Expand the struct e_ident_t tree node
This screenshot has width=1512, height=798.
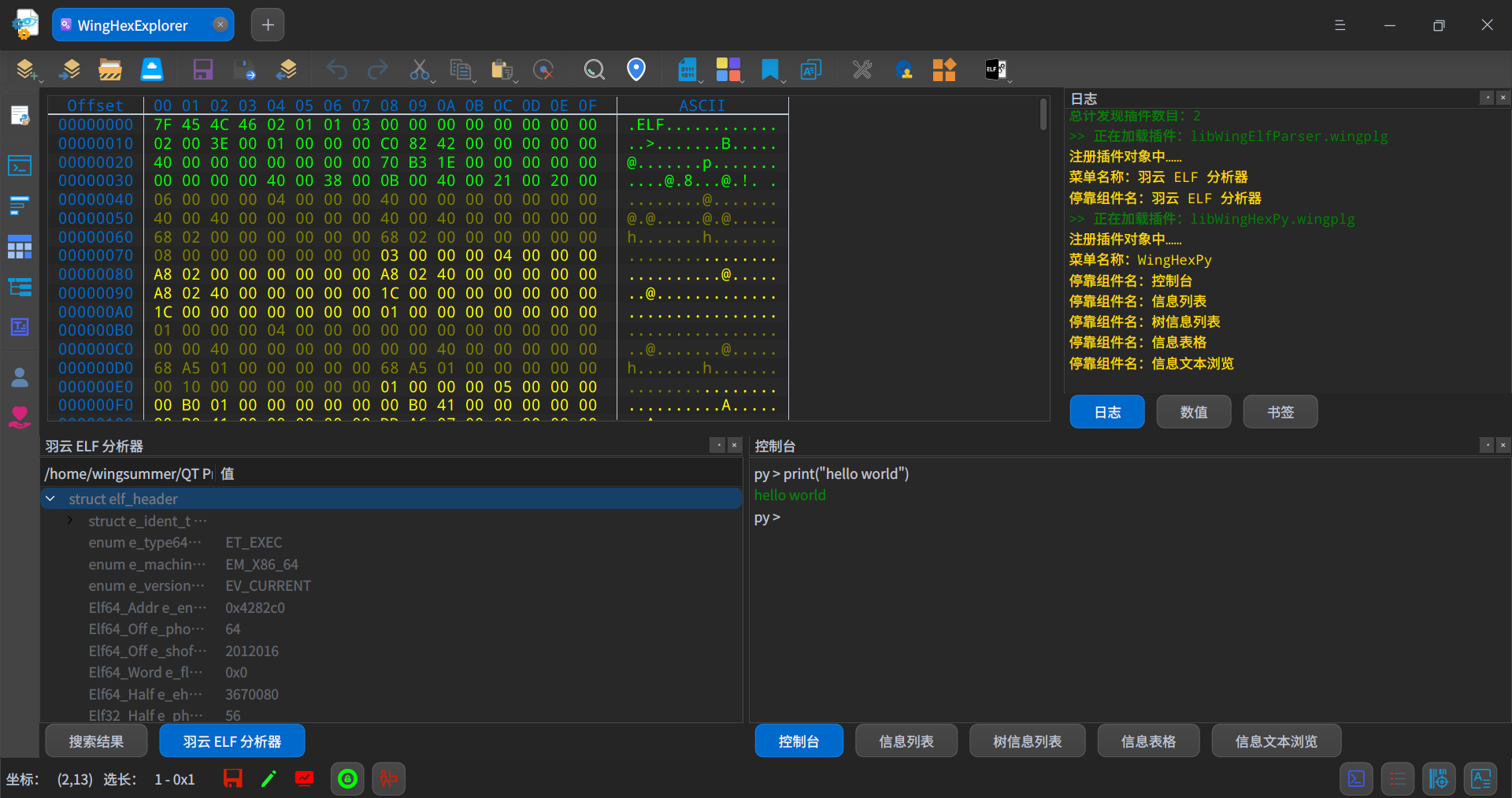point(70,521)
